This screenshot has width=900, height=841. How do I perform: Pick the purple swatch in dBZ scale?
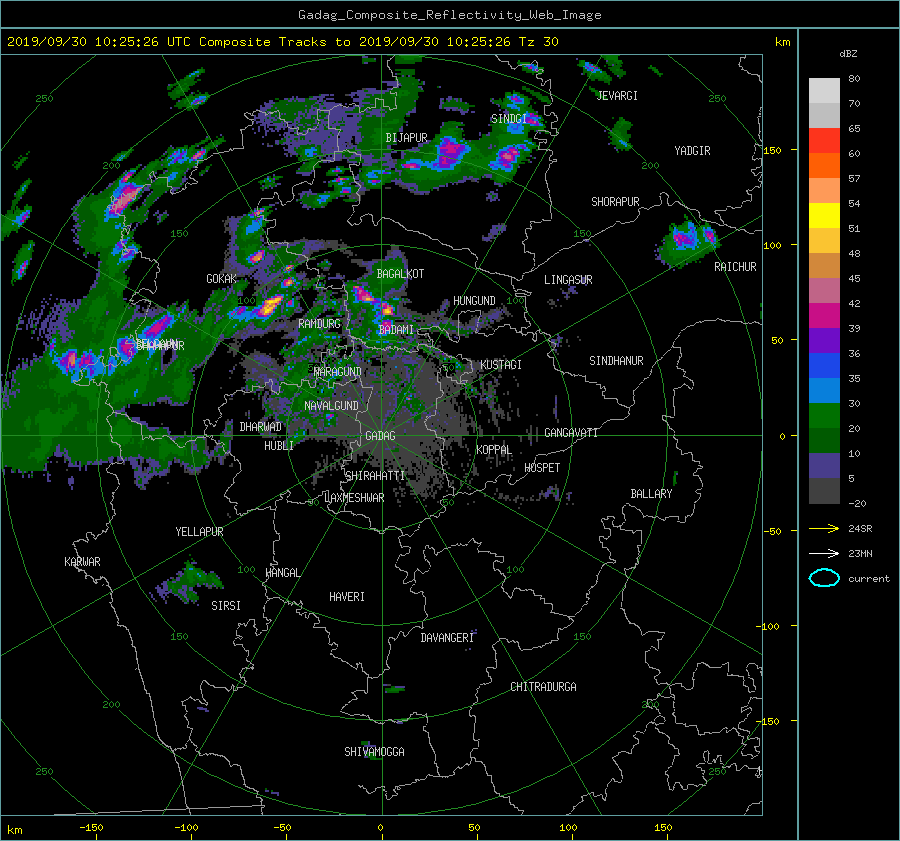(824, 340)
